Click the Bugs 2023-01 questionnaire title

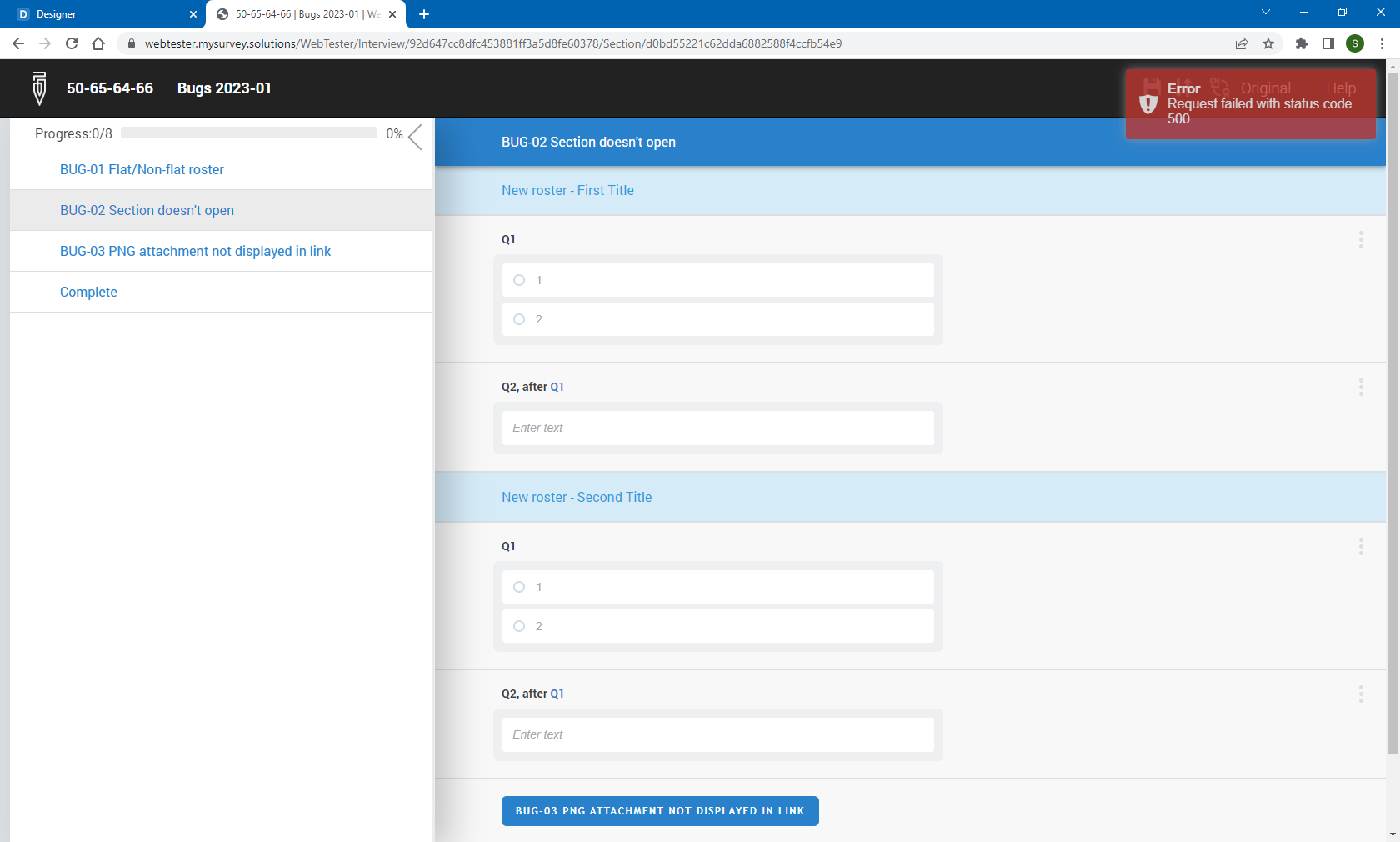(224, 88)
